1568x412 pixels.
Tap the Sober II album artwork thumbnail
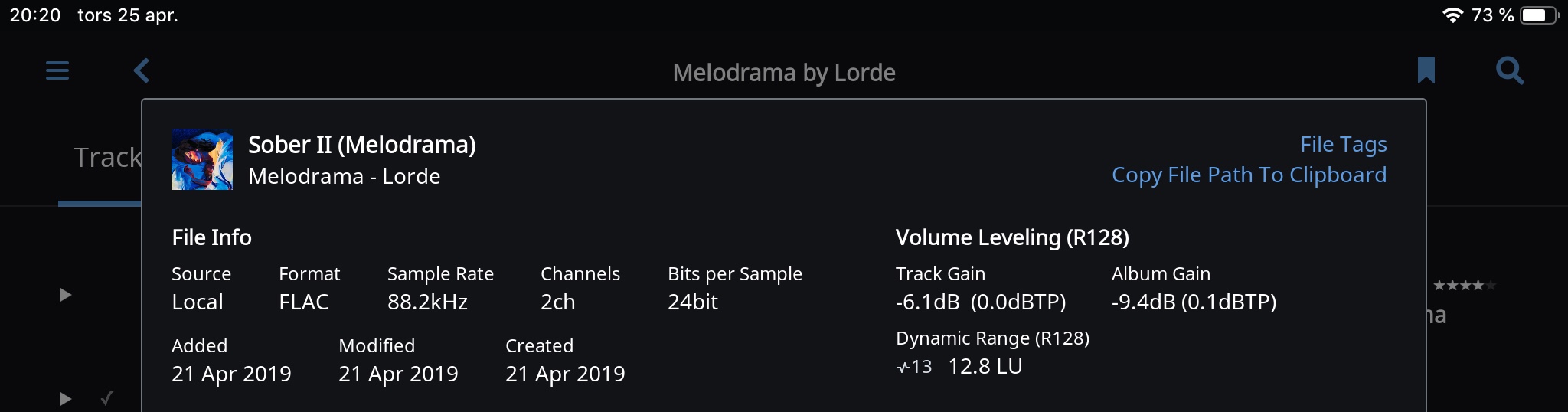pyautogui.click(x=202, y=159)
